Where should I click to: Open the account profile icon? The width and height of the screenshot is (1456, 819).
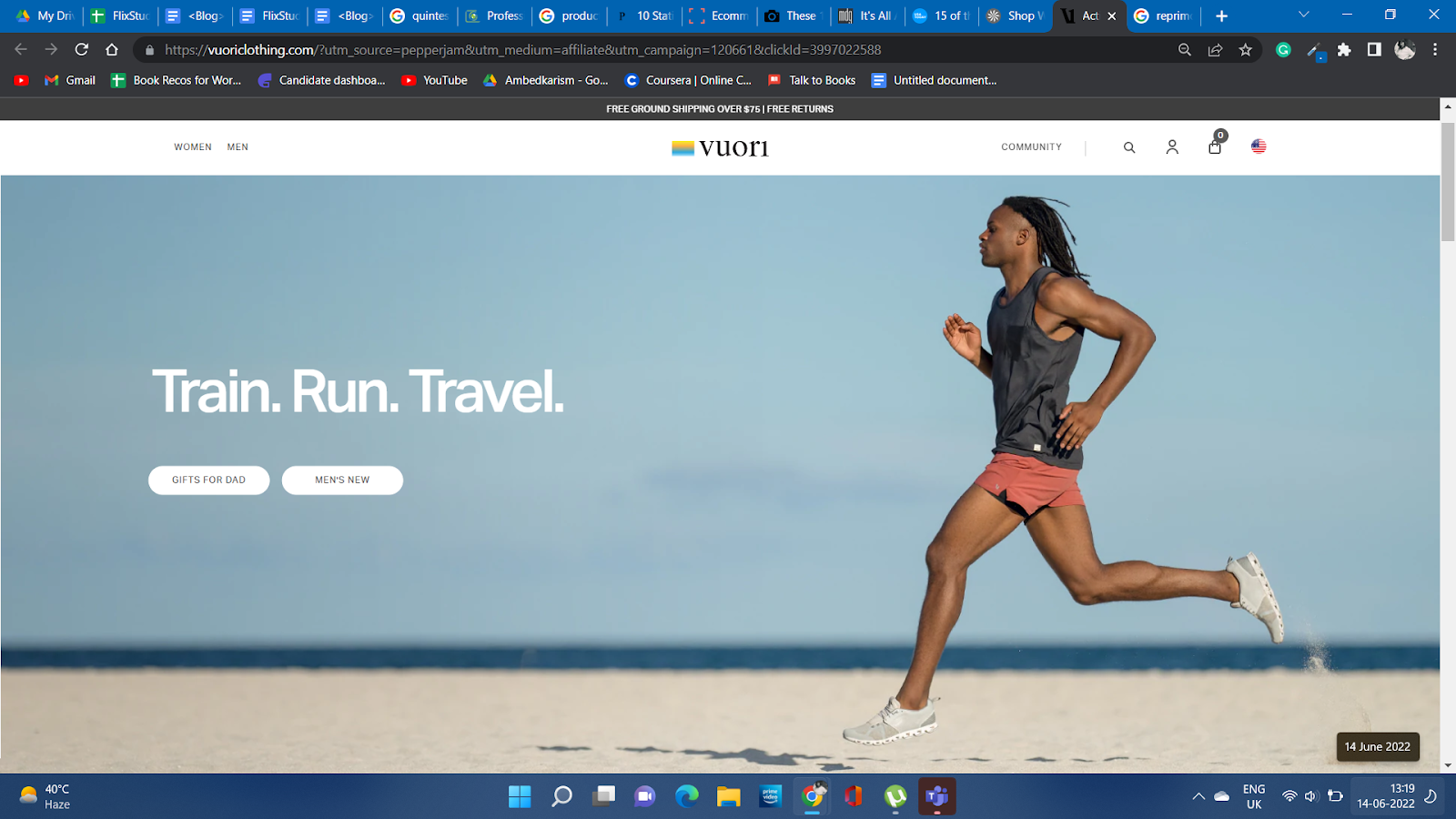pos(1172,147)
